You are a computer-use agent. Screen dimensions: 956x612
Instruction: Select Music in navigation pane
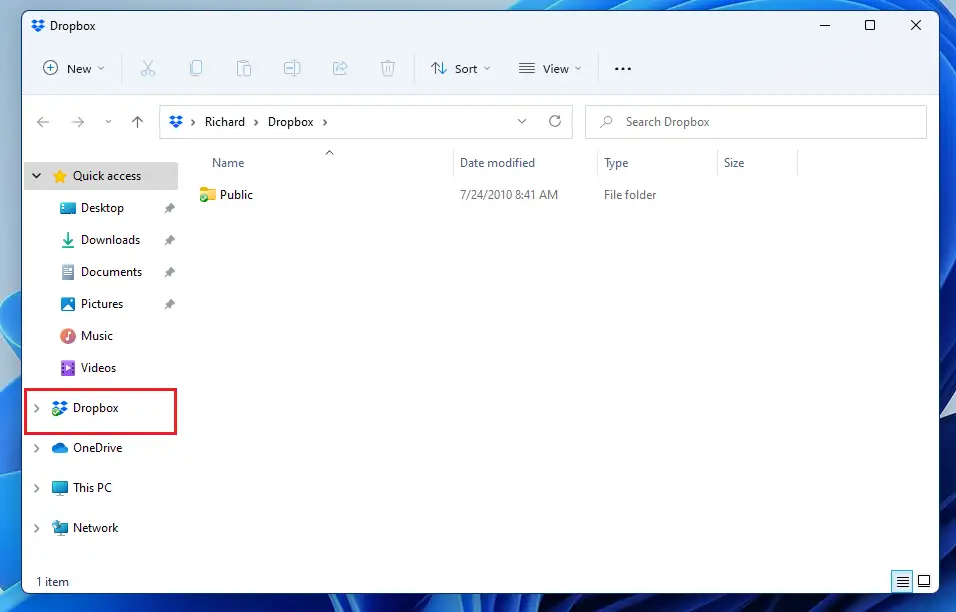tap(96, 336)
